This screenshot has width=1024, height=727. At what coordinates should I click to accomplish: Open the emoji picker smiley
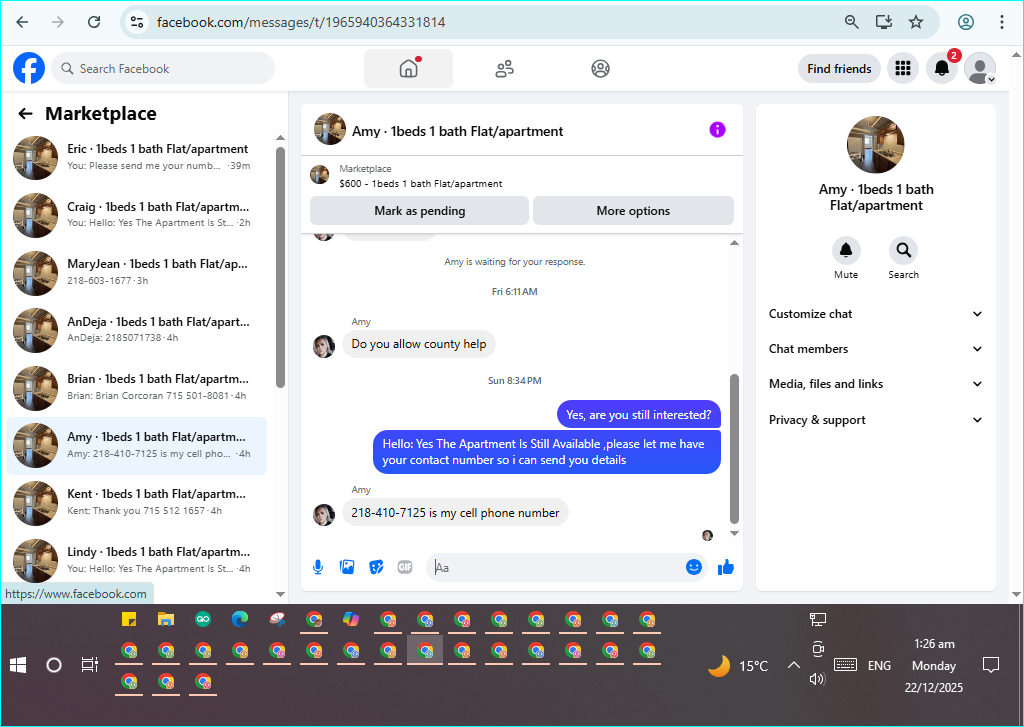click(694, 567)
